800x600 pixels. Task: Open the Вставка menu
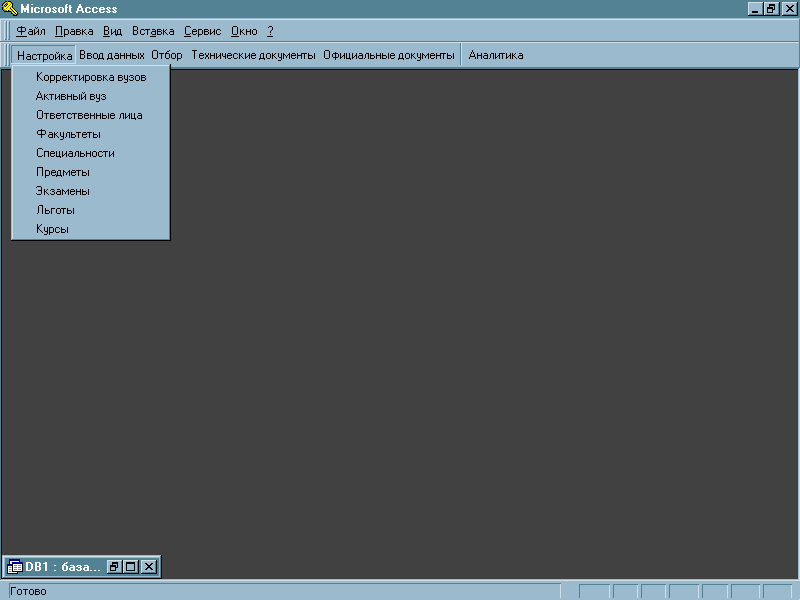coord(153,31)
